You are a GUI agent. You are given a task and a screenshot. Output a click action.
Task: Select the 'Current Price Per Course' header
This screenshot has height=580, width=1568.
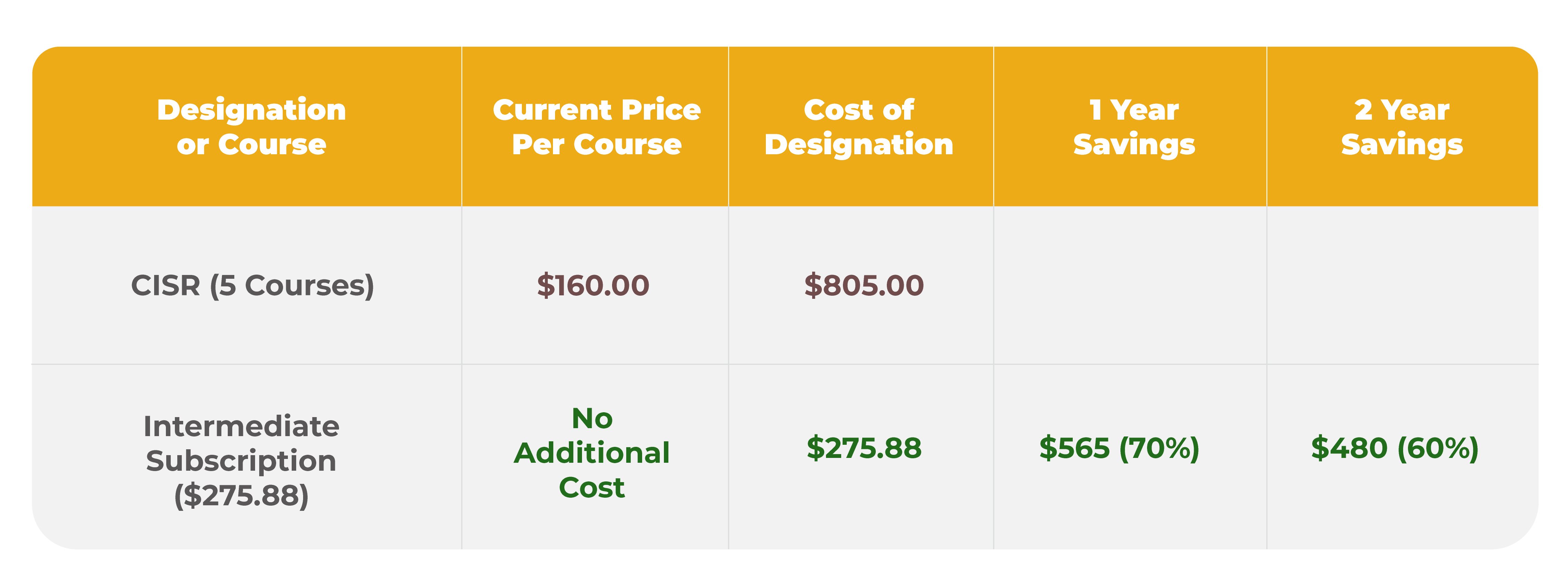tap(597, 127)
